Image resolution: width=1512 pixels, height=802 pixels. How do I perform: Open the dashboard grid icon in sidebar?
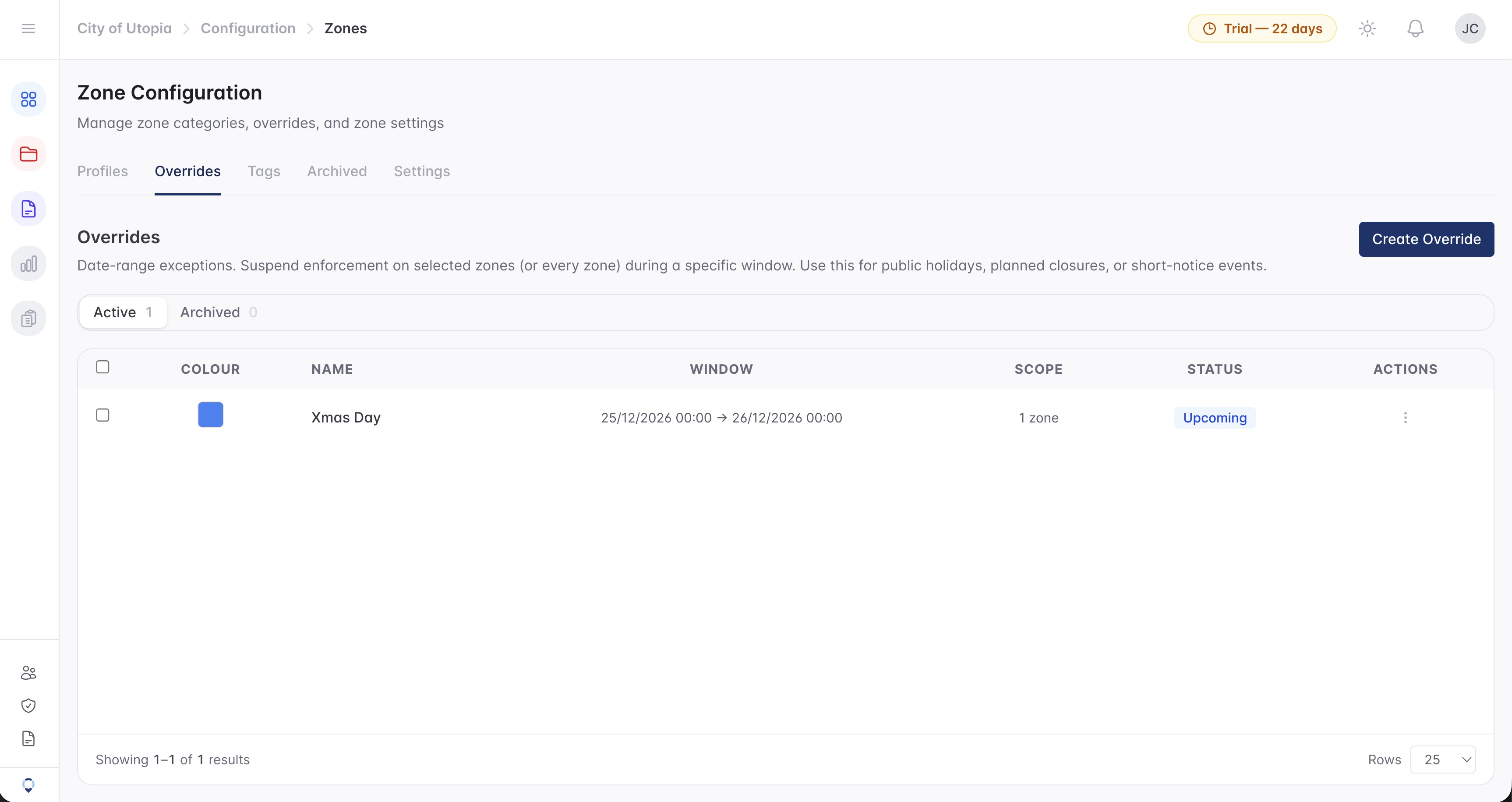pos(28,99)
